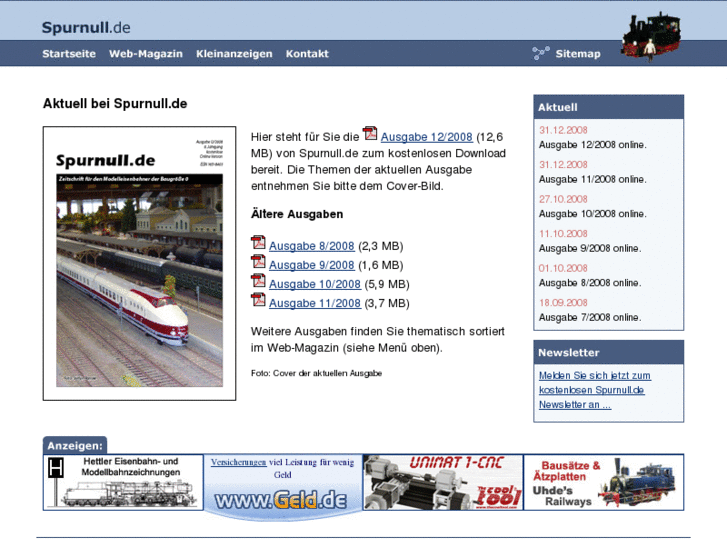Open the Ausgabe 8/2008 link

(312, 246)
